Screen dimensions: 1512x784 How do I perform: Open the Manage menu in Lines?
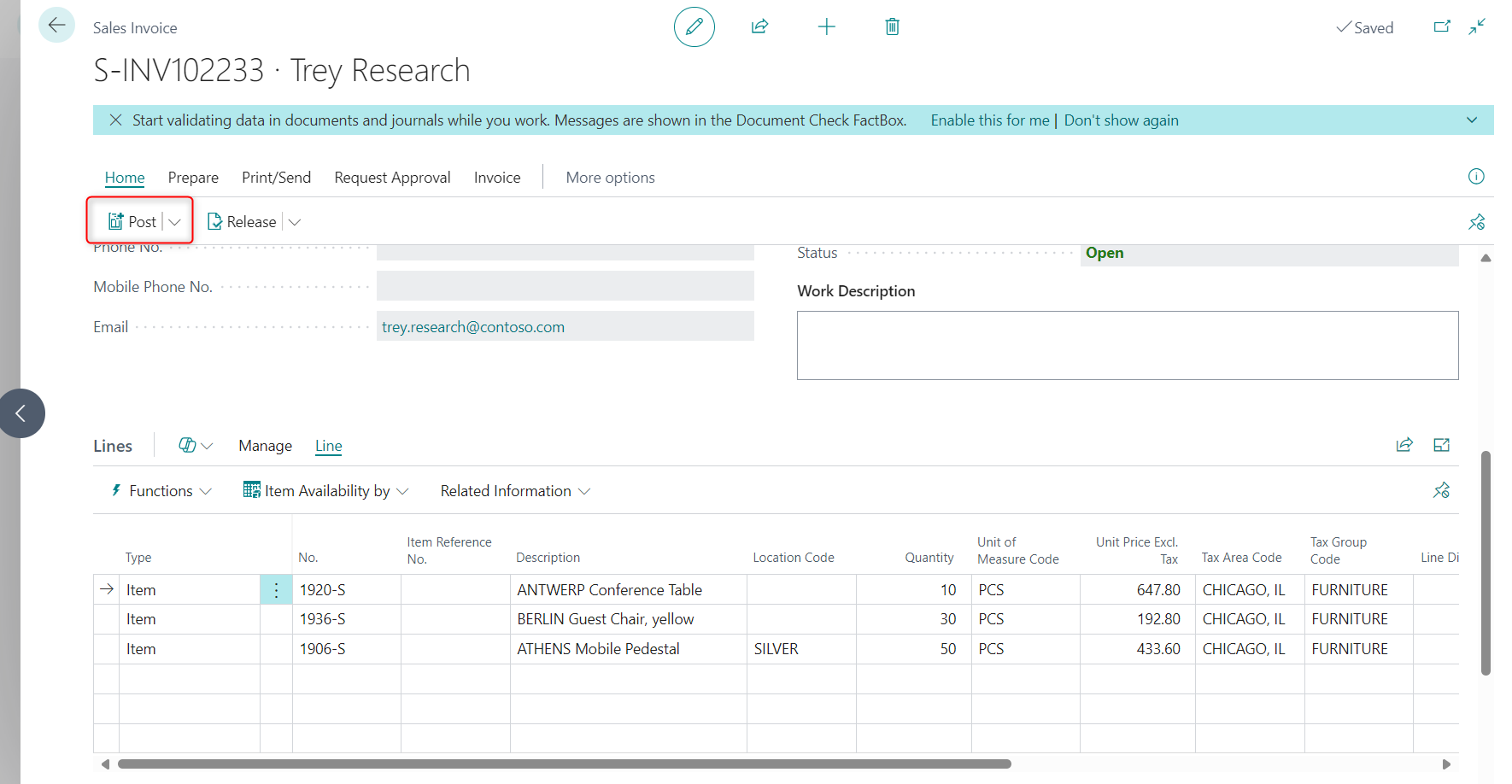pos(265,446)
